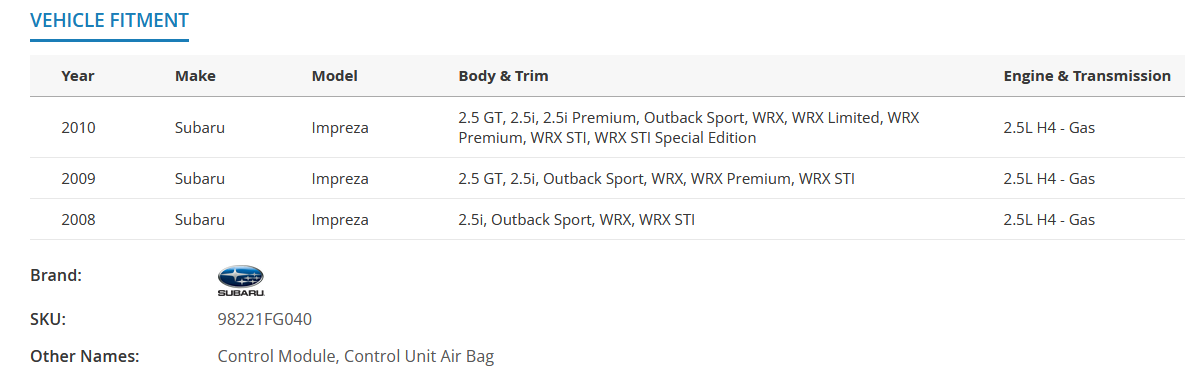Screen dimensions: 1185x369
Task: Click the Body & Trim column header
Action: [x=503, y=76]
